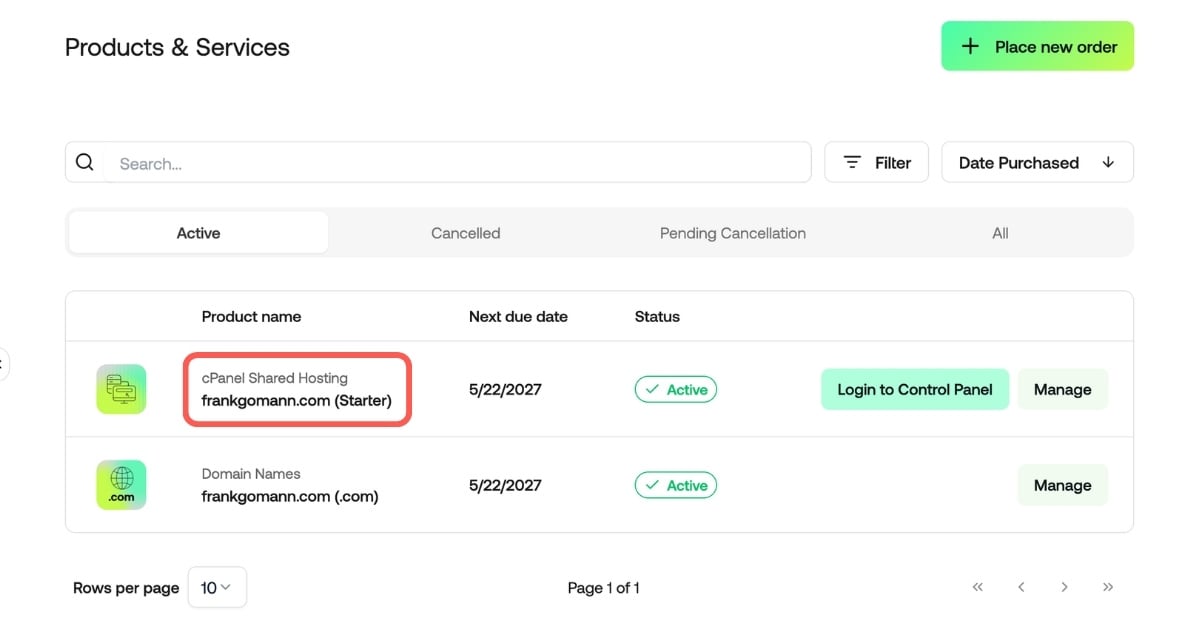Click the due date in Domain Names row
The height and width of the screenshot is (627, 1200).
[x=505, y=485]
